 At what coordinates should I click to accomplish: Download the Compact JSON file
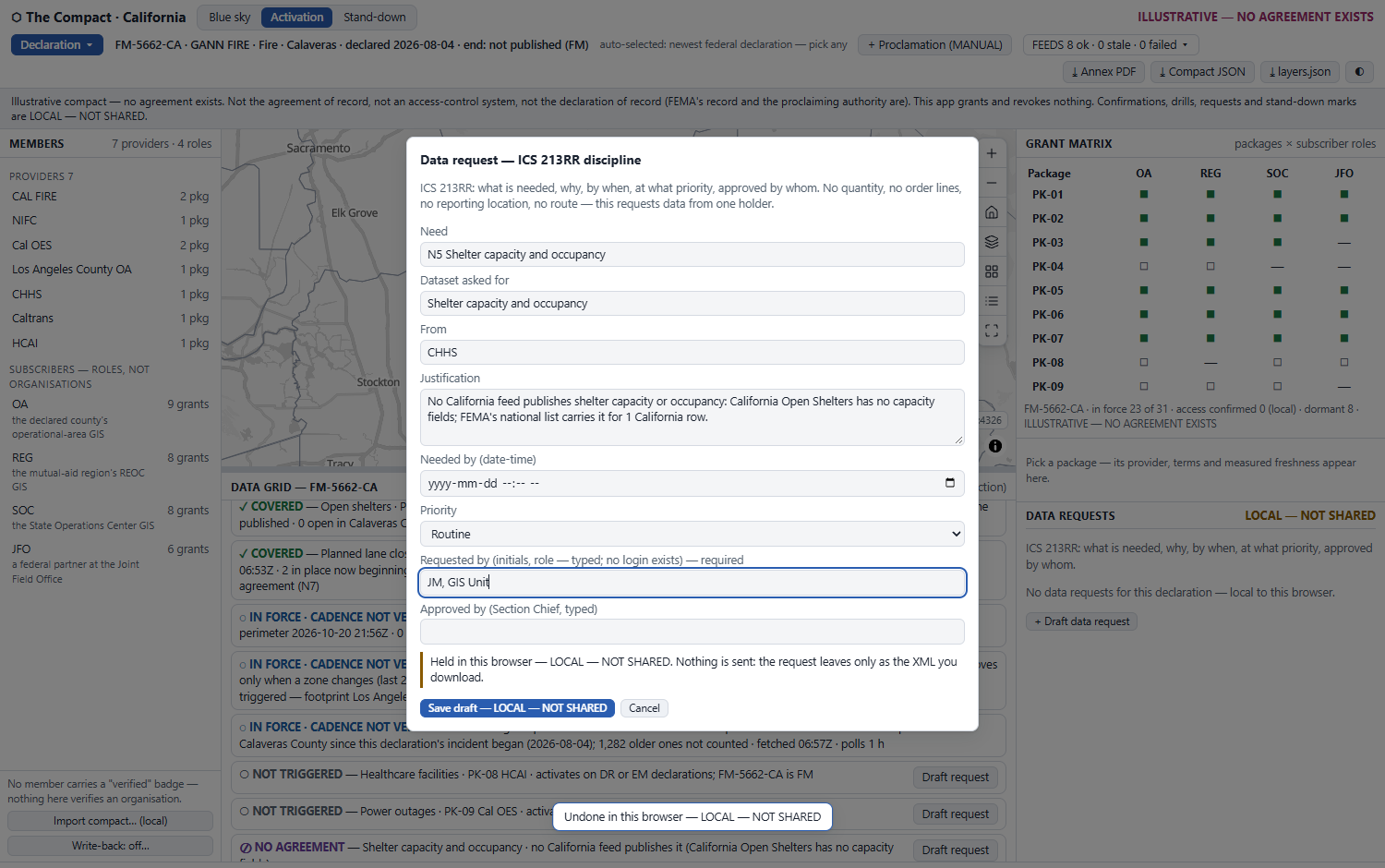pos(1202,72)
